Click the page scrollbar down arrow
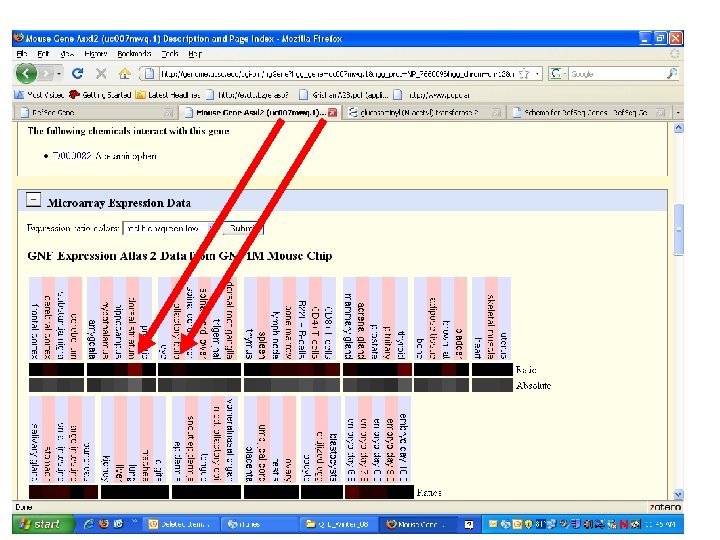This screenshot has height=540, width=720. tap(679, 494)
